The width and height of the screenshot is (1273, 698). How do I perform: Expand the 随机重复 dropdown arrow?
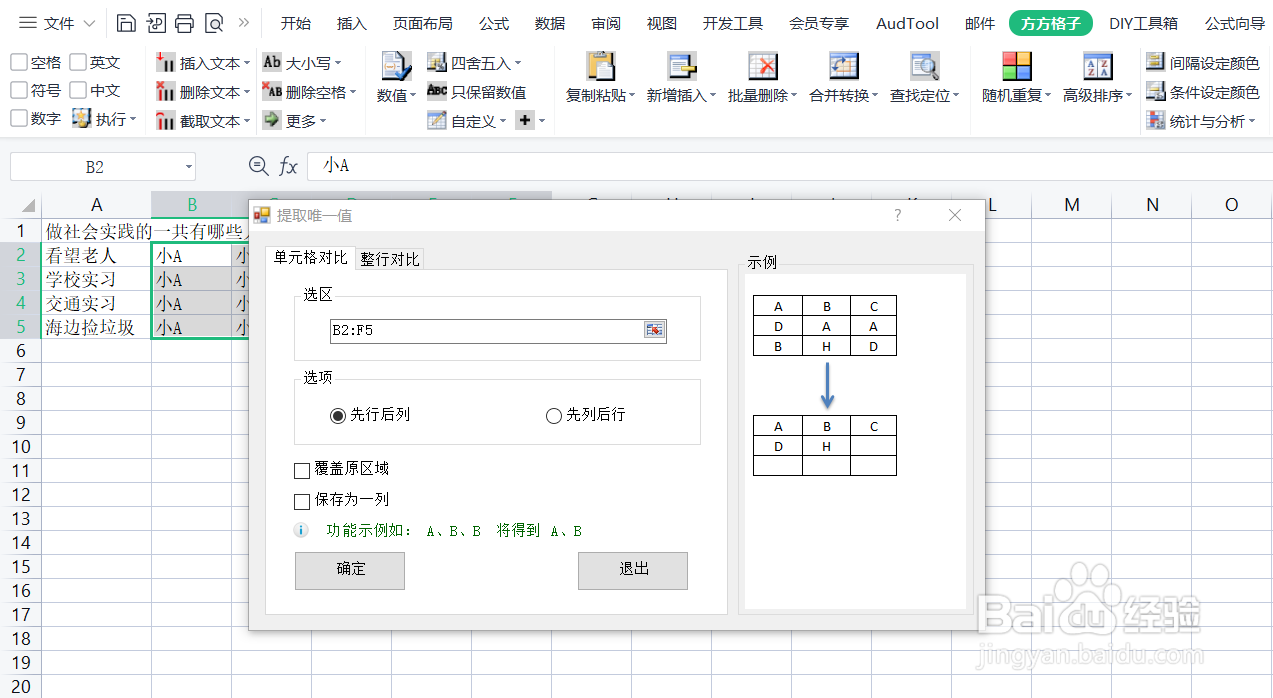[x=1048, y=97]
